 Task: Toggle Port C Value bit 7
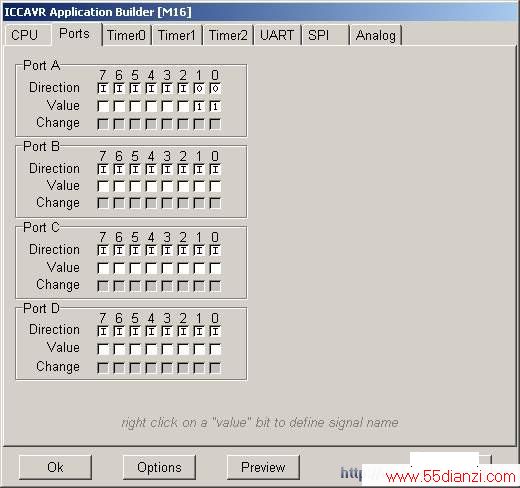(103, 268)
